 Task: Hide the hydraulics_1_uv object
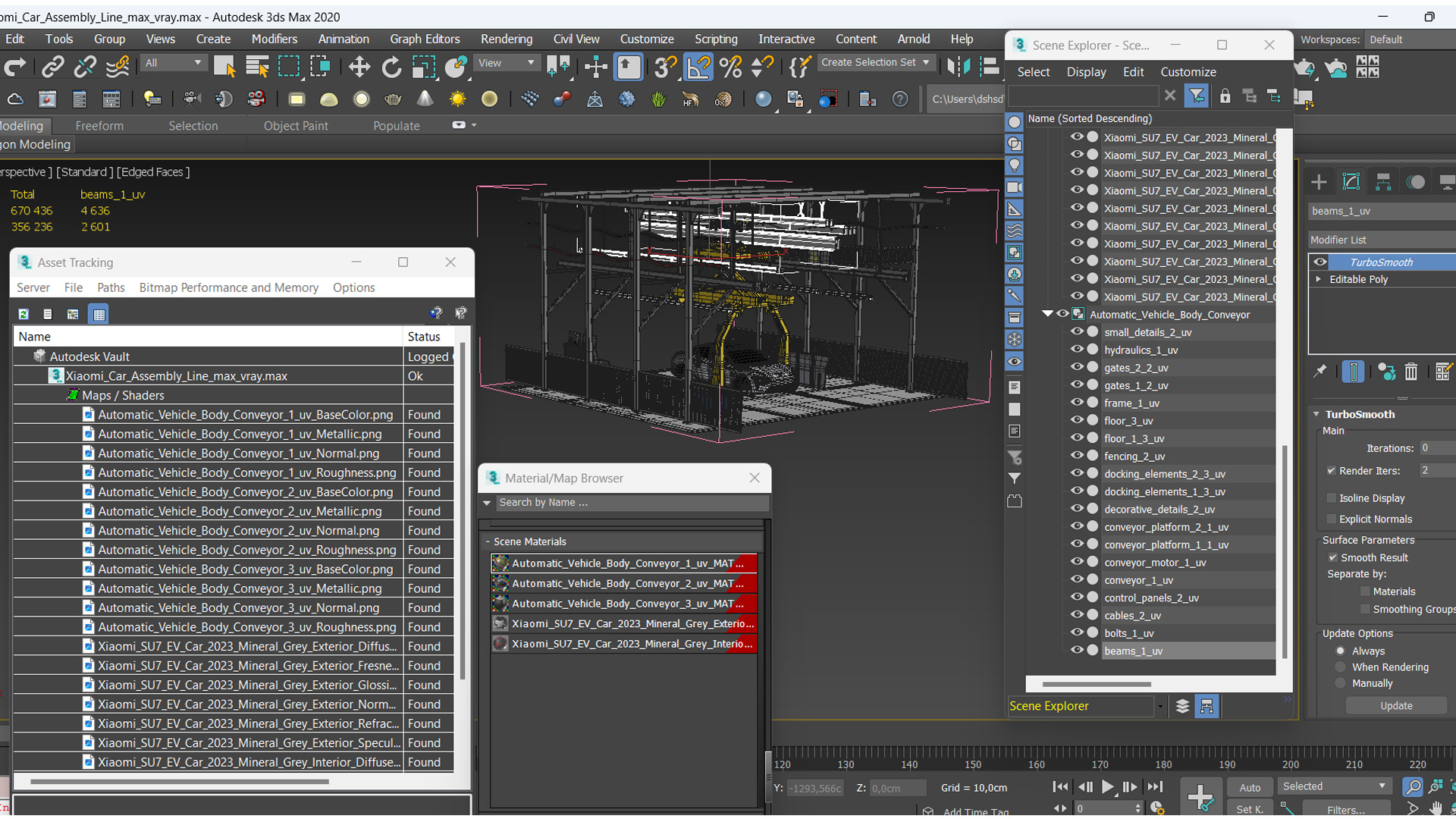coord(1076,350)
